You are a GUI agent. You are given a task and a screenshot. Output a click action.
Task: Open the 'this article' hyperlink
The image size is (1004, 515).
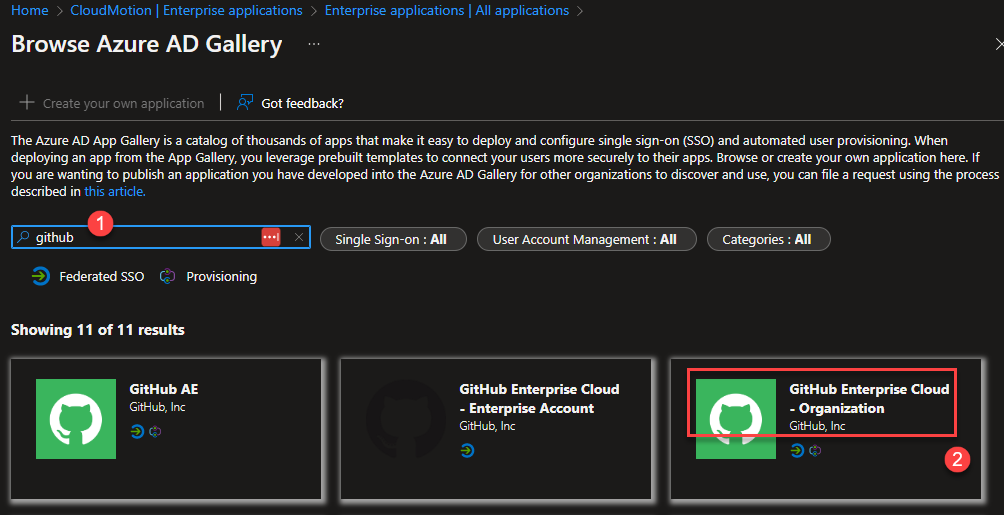click(x=115, y=191)
